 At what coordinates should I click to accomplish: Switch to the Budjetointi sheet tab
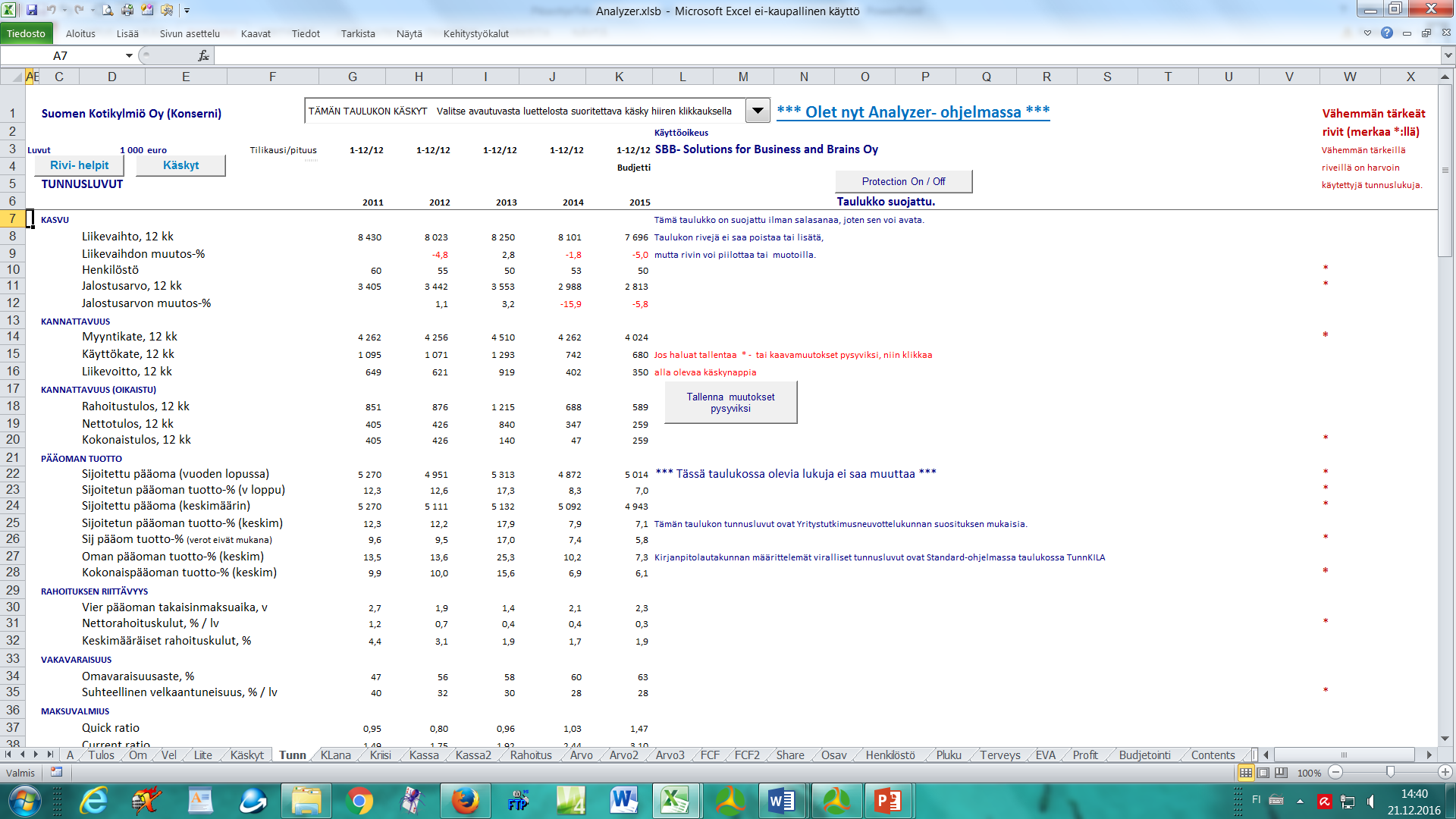tap(1144, 755)
